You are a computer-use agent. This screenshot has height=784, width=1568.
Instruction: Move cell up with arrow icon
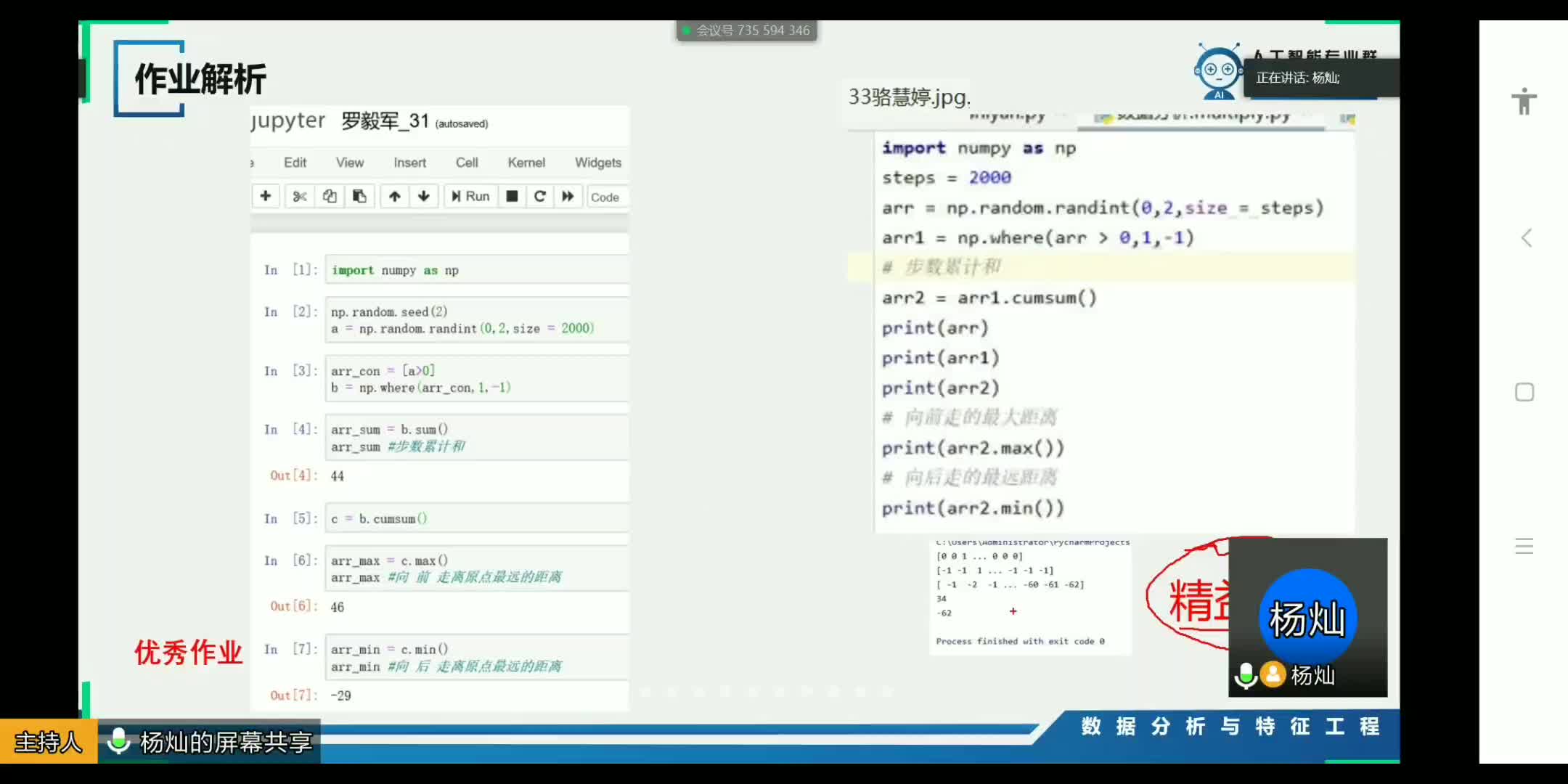(x=395, y=196)
